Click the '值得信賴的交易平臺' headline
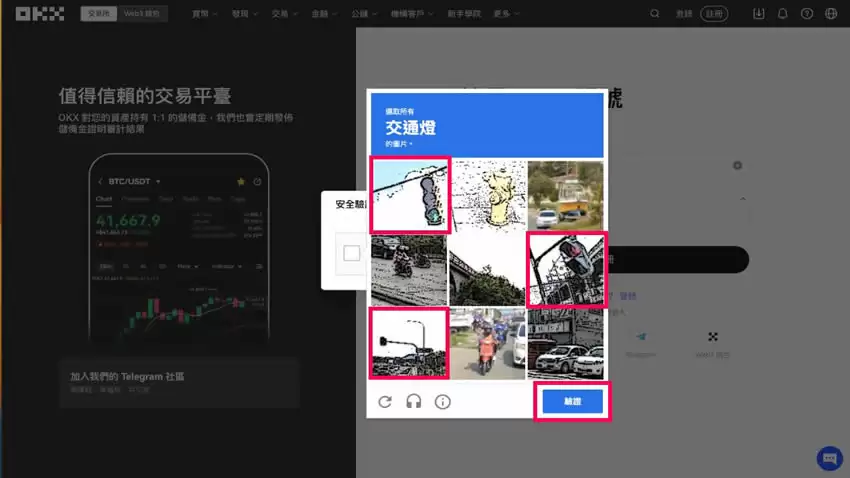This screenshot has height=478, width=850. 145,95
